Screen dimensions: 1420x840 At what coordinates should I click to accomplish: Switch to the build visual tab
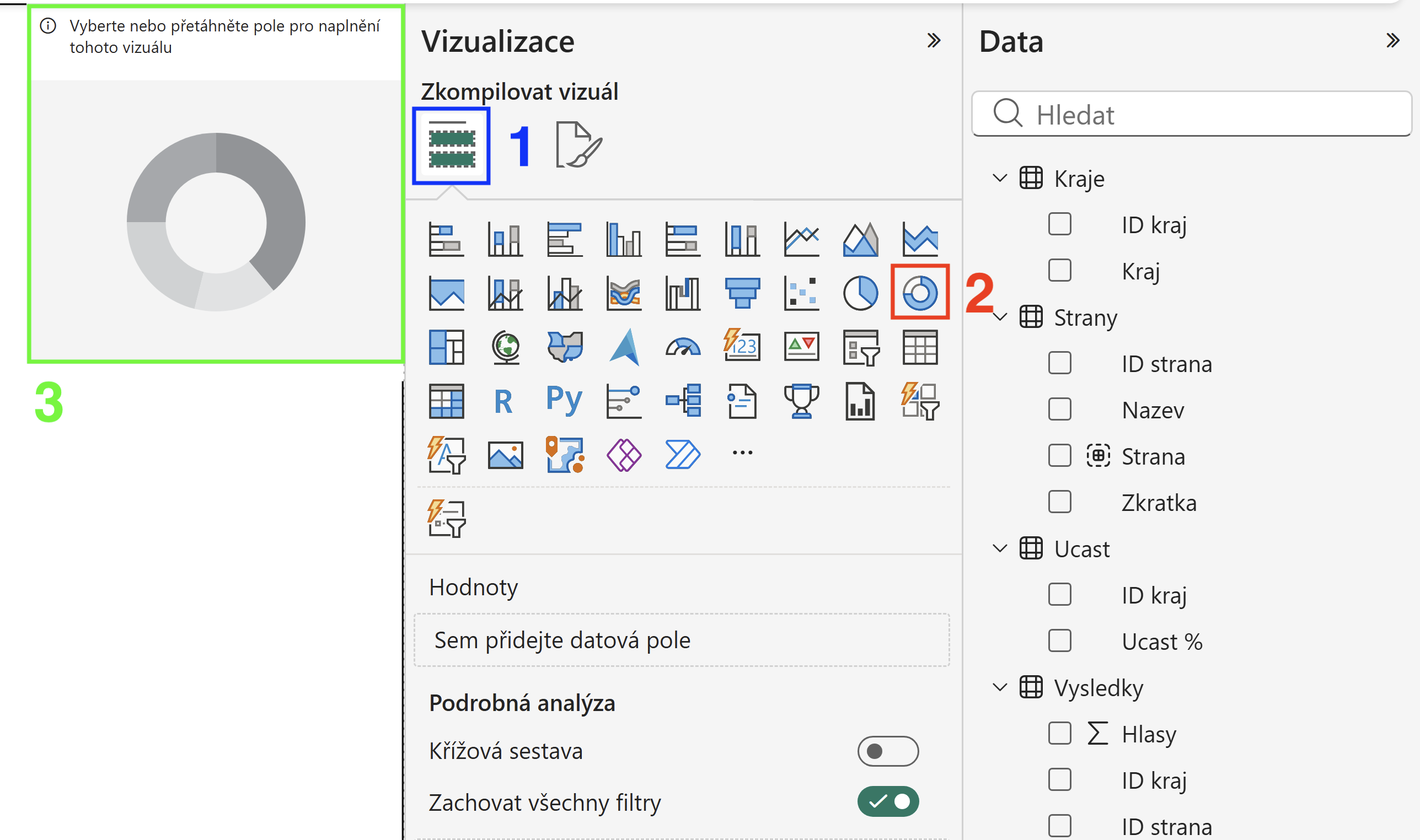(x=451, y=146)
